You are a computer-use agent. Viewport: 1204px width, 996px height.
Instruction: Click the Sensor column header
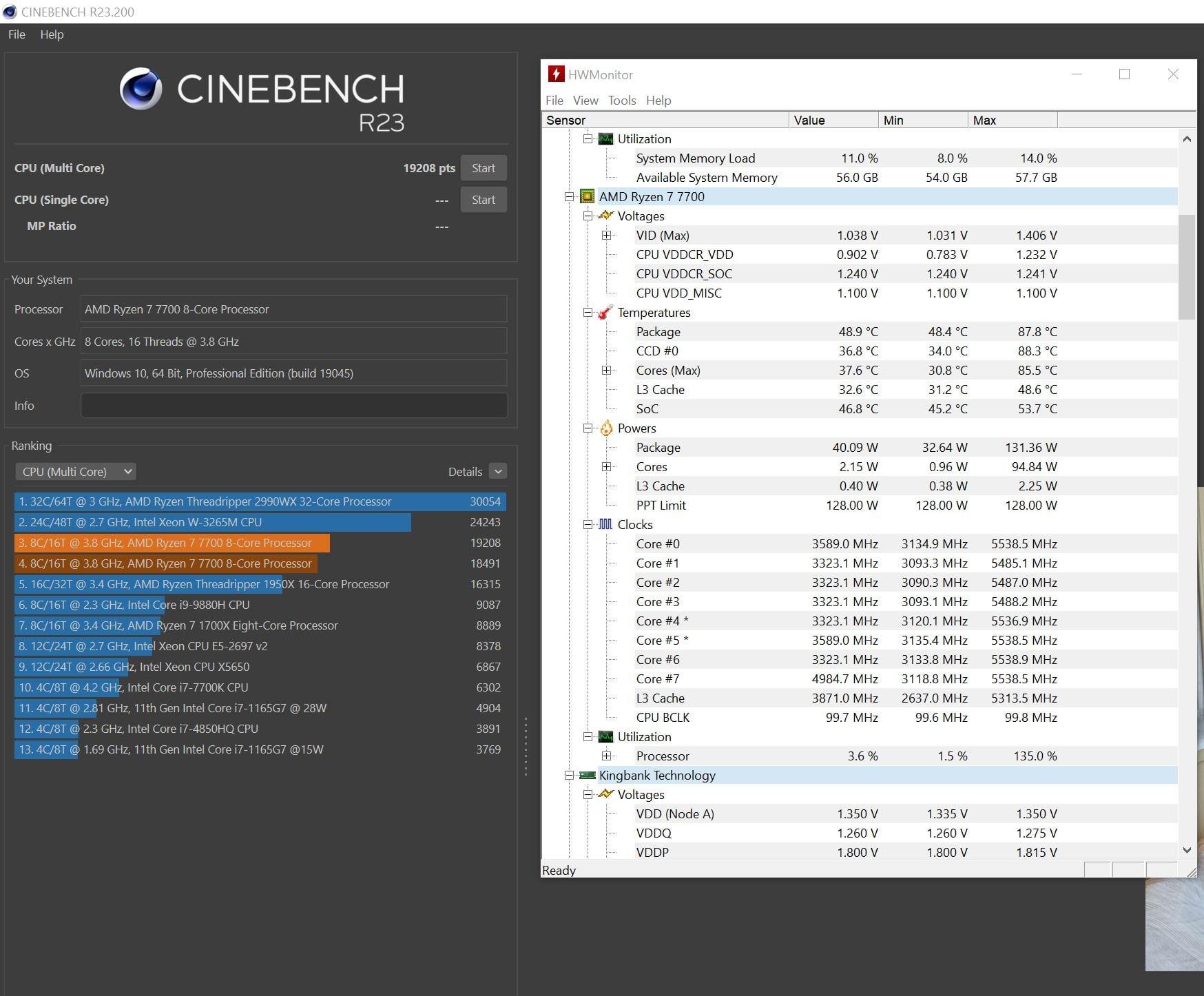click(665, 120)
